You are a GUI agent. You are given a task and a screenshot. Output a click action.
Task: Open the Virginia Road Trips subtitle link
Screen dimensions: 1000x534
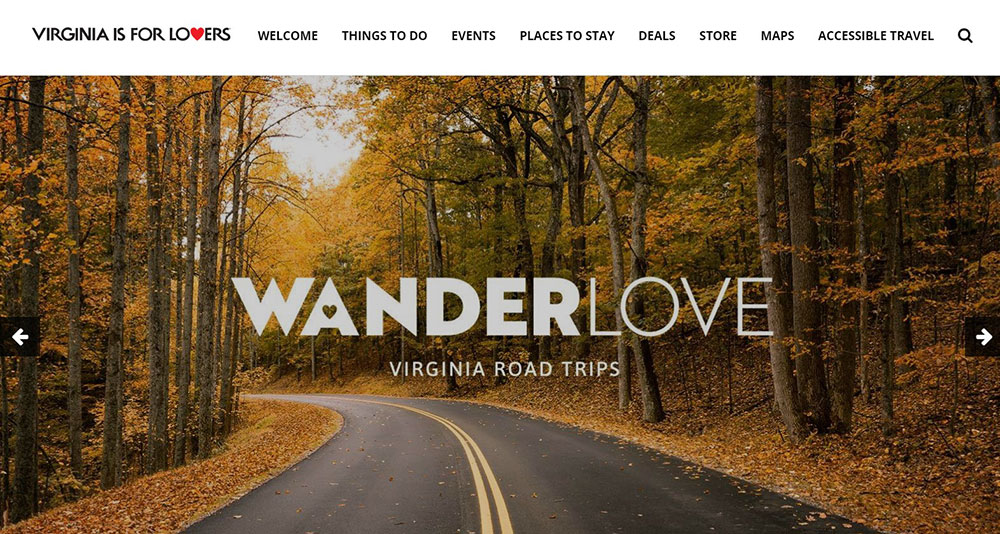(x=504, y=369)
